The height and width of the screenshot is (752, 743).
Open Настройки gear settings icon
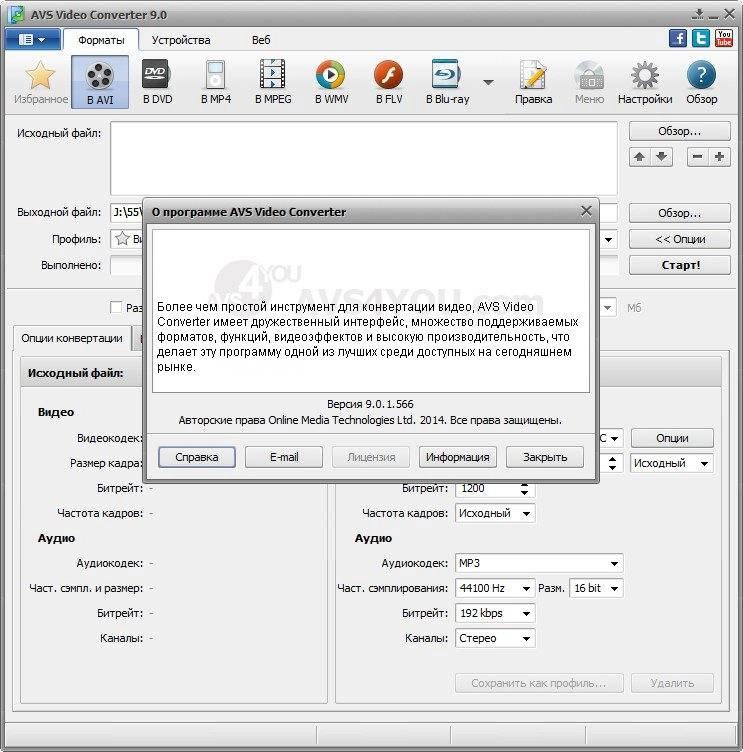click(x=645, y=82)
